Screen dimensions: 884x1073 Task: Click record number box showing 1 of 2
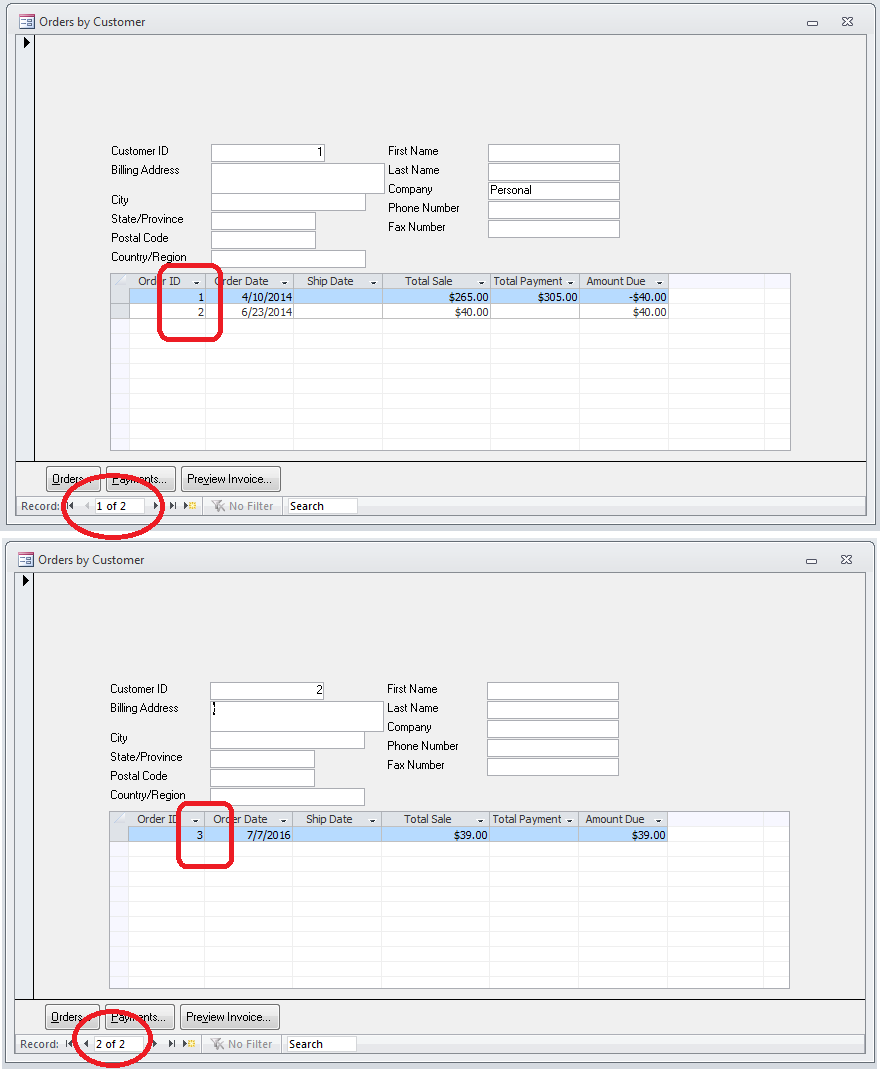119,506
